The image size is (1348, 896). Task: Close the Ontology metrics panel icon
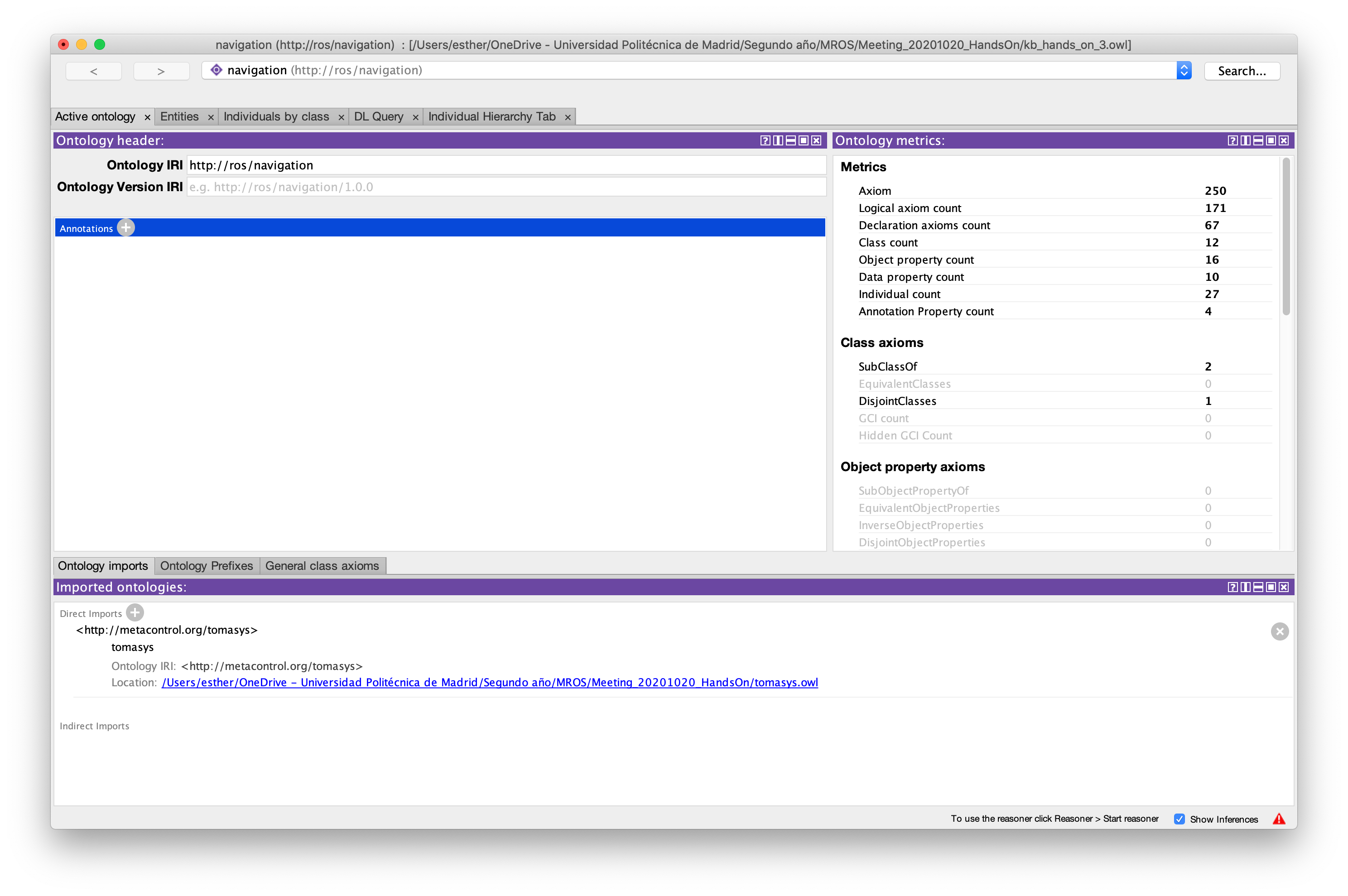pyautogui.click(x=1283, y=140)
